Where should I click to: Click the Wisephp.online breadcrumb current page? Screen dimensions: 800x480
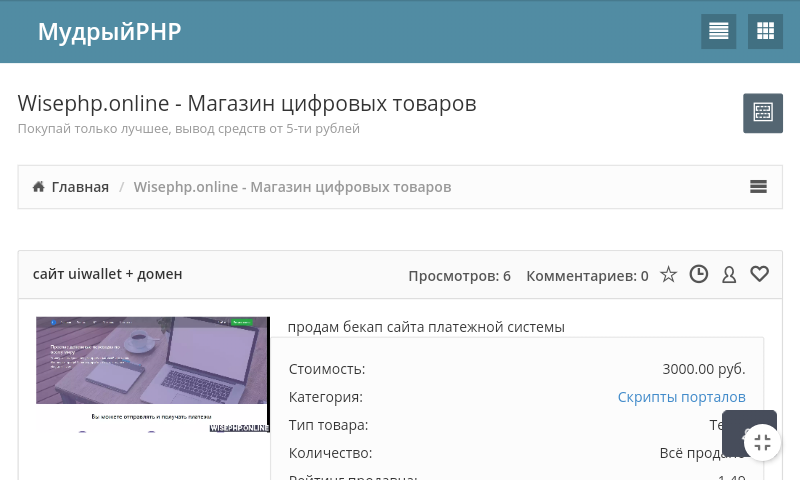pyautogui.click(x=292, y=187)
